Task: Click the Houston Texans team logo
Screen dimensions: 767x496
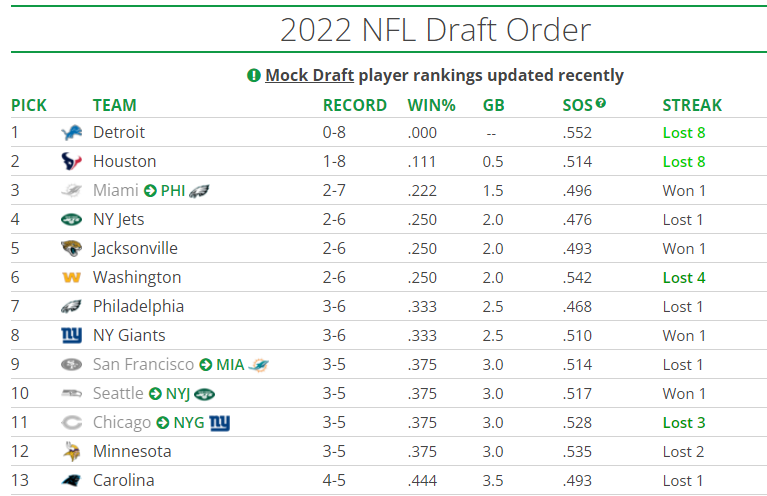Action: coord(71,161)
